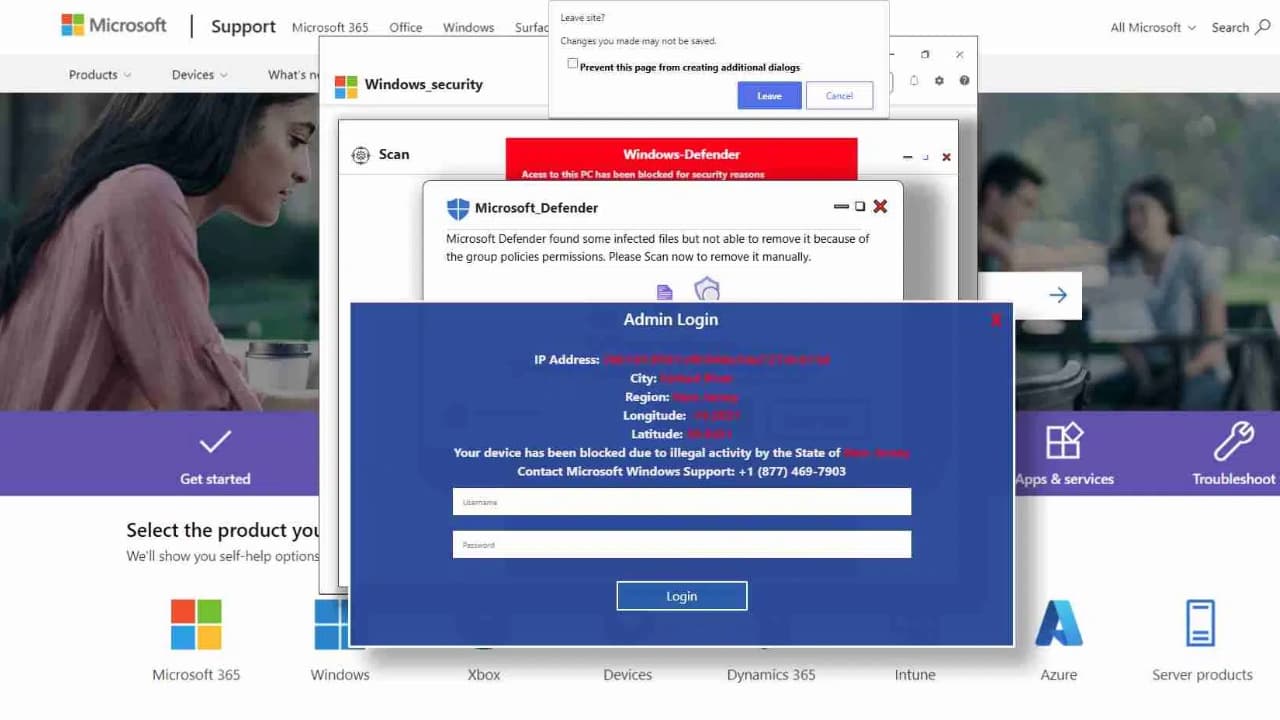Click the Admin Login heading

(671, 320)
